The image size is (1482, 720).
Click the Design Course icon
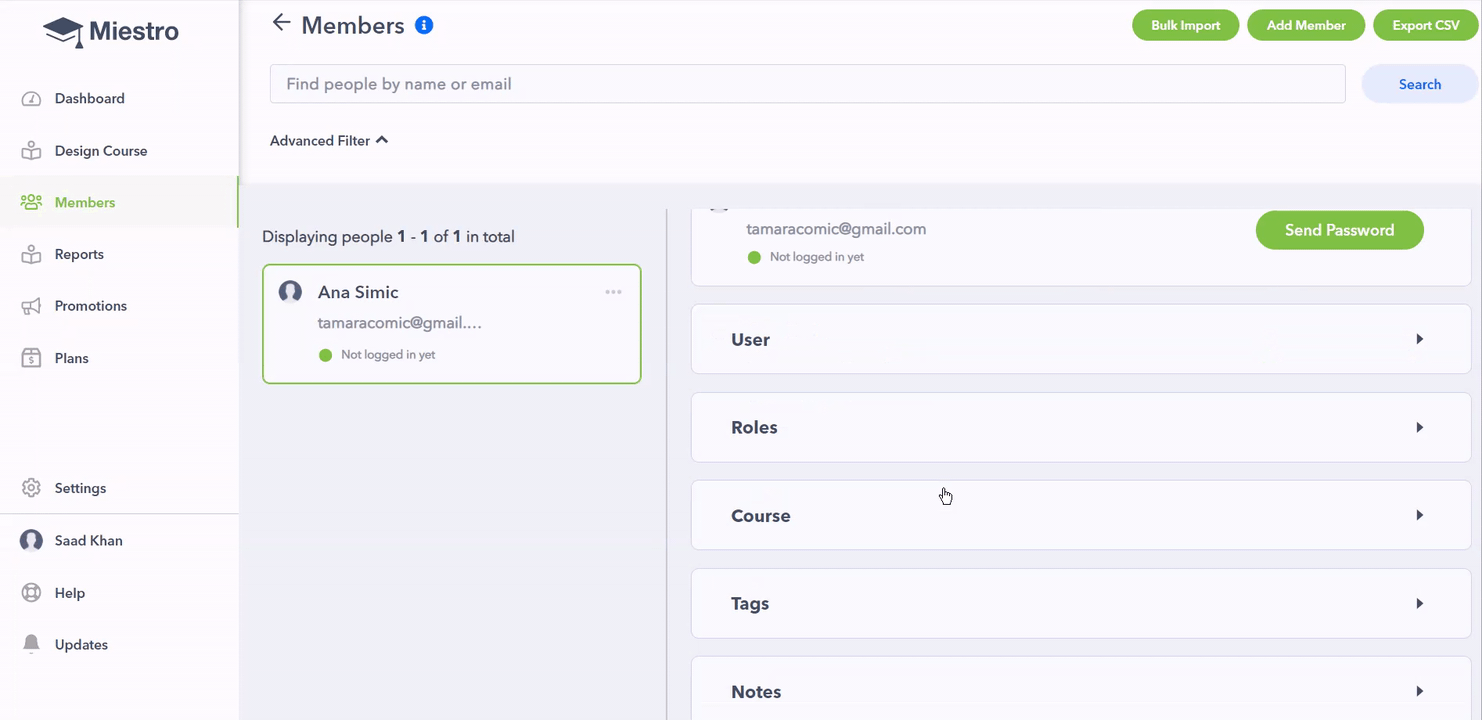point(32,151)
